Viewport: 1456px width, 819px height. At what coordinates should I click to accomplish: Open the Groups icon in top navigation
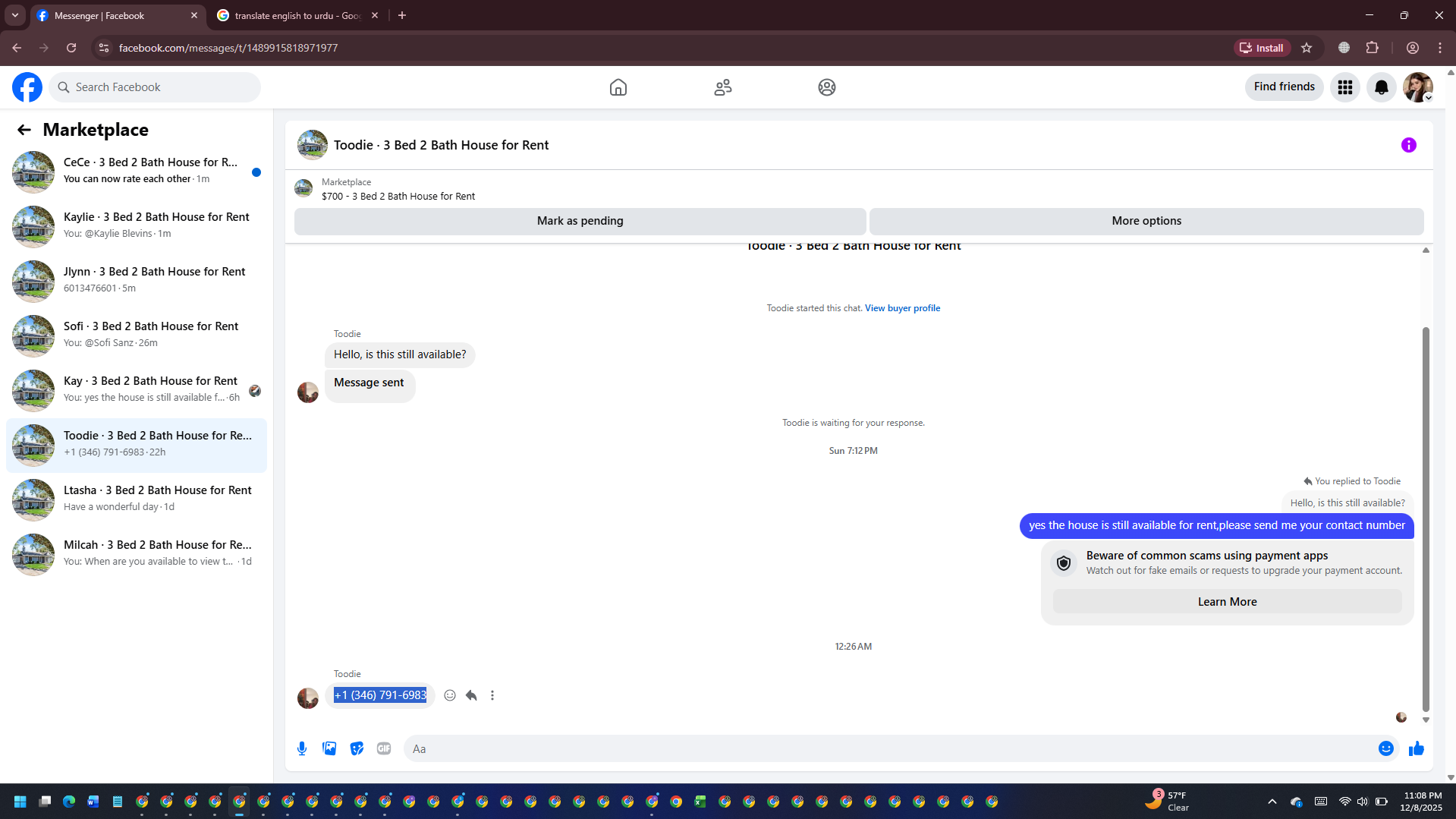tap(827, 87)
